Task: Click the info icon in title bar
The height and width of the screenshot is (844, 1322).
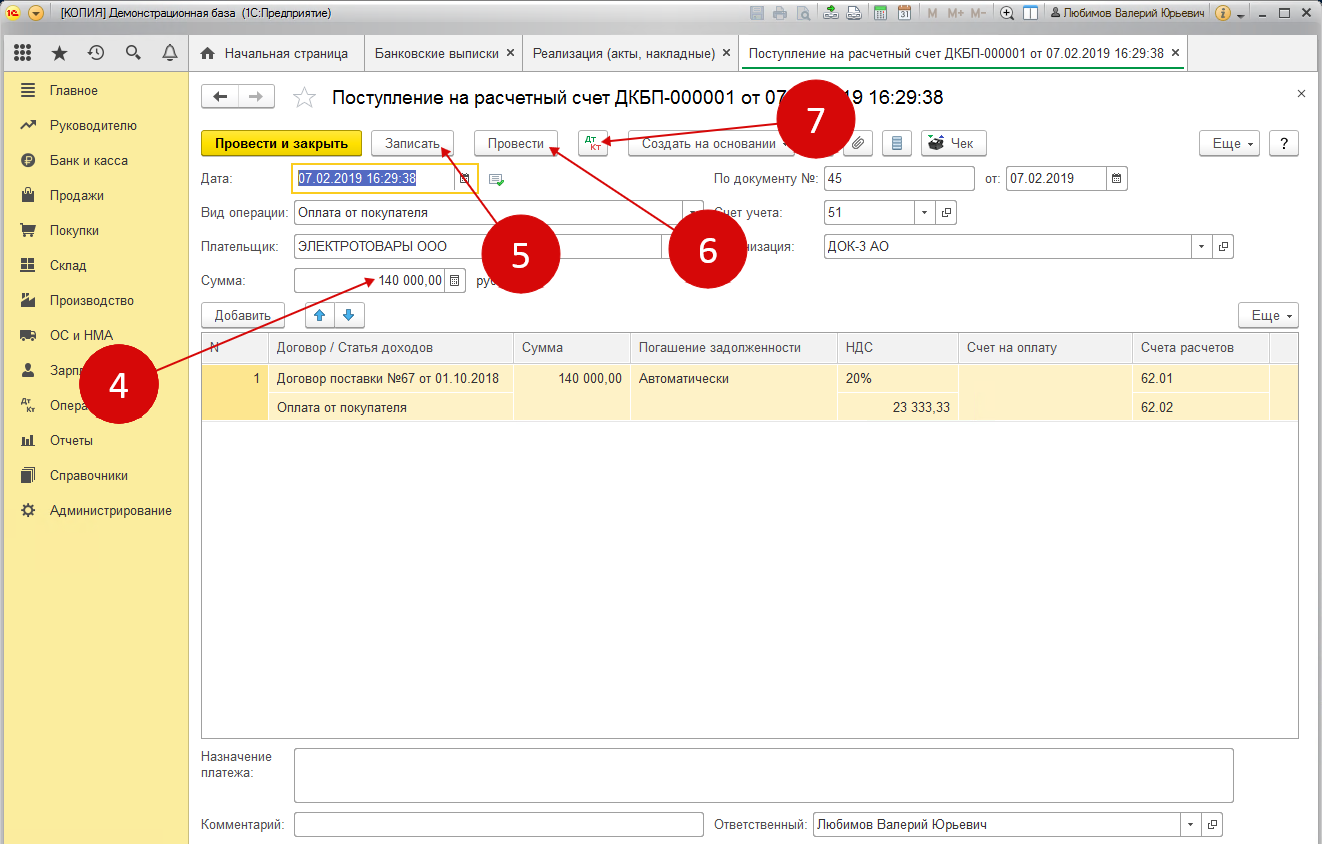Action: pyautogui.click(x=1222, y=14)
